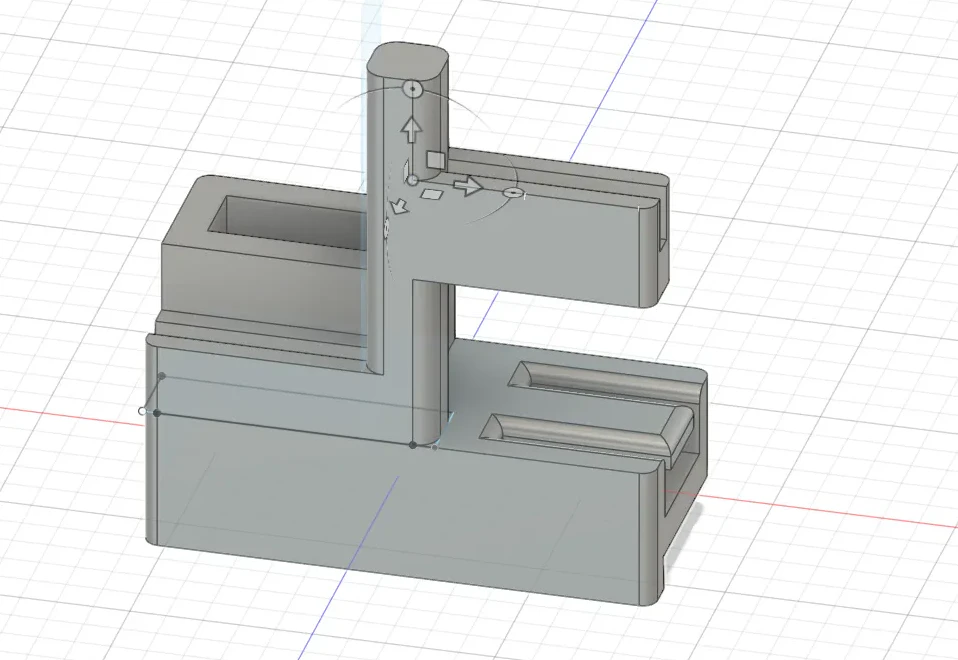Select the vertical plane square handle on the manipulator

[x=435, y=159]
